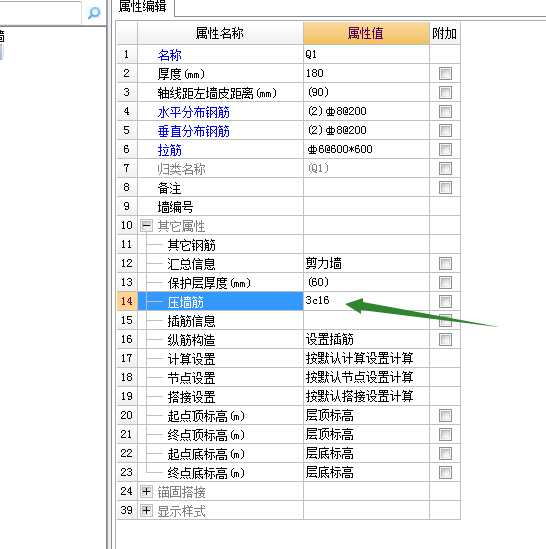
Task: Select the 备注 property row
Action: coord(220,188)
